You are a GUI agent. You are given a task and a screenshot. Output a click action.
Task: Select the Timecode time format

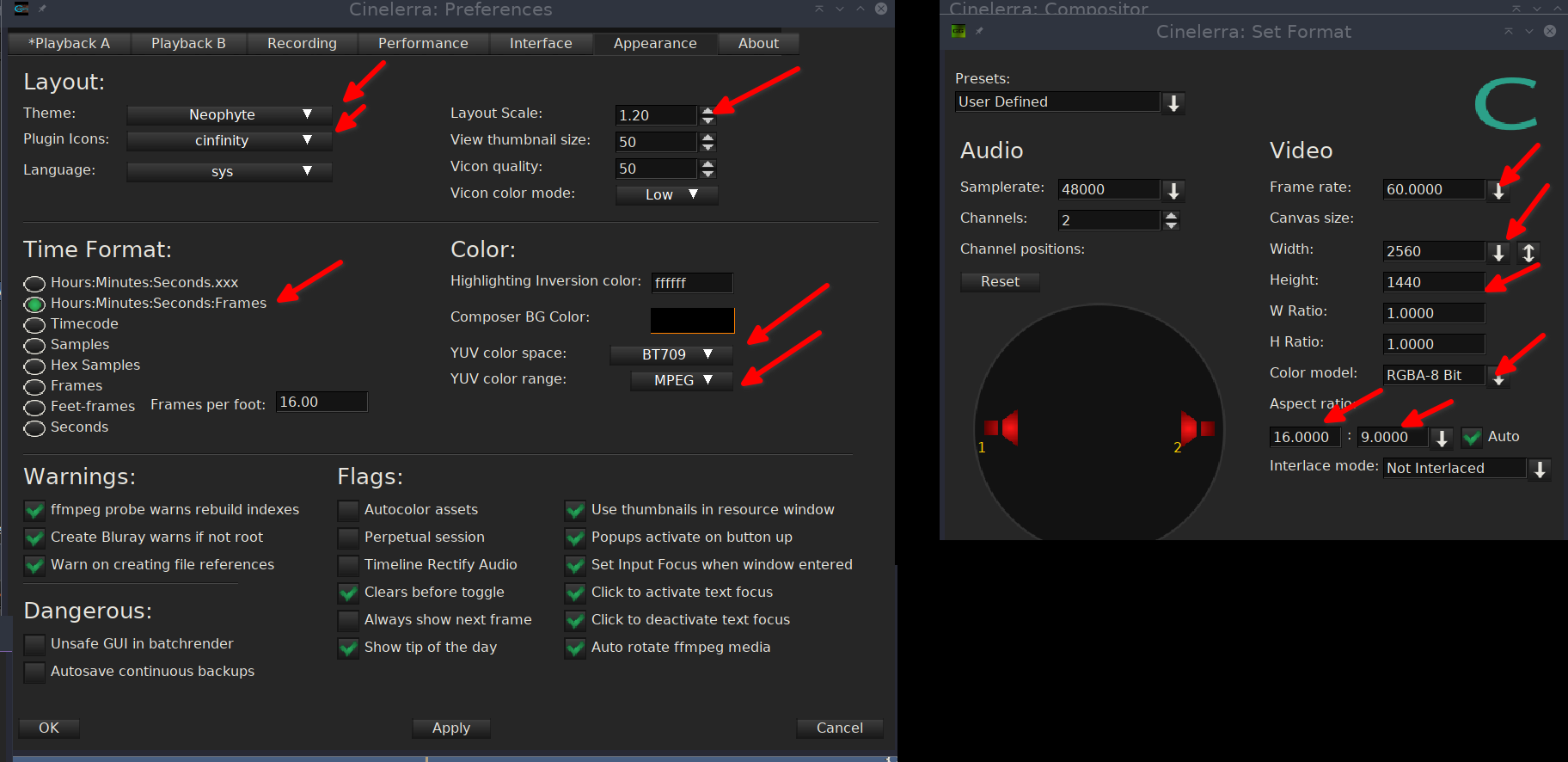(34, 324)
